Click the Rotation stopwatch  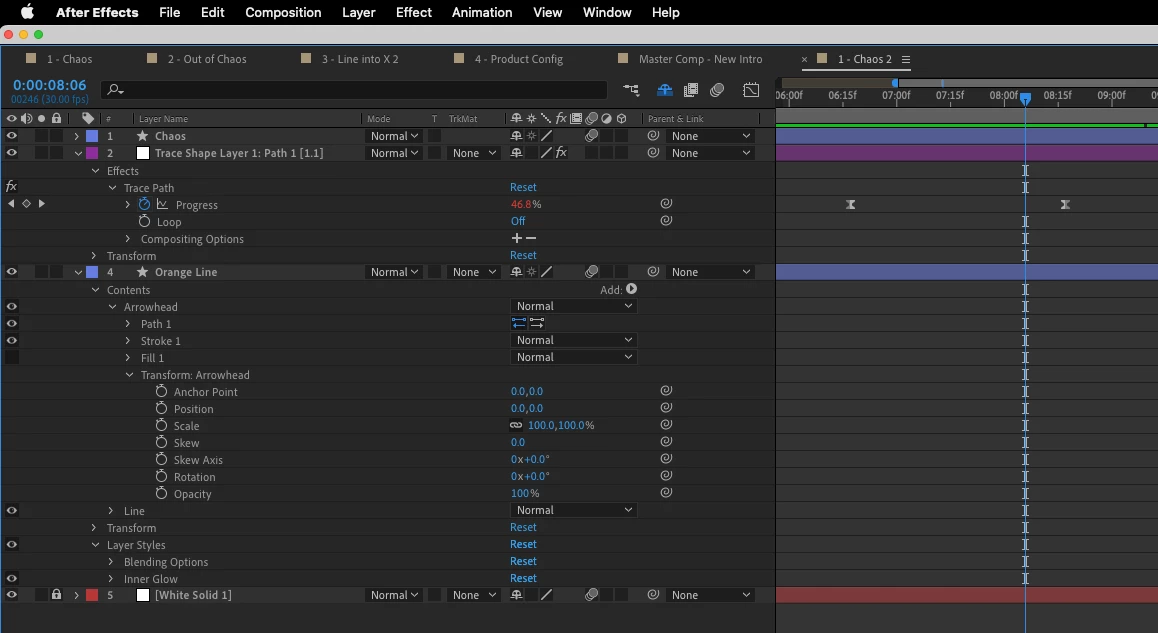[x=161, y=476]
